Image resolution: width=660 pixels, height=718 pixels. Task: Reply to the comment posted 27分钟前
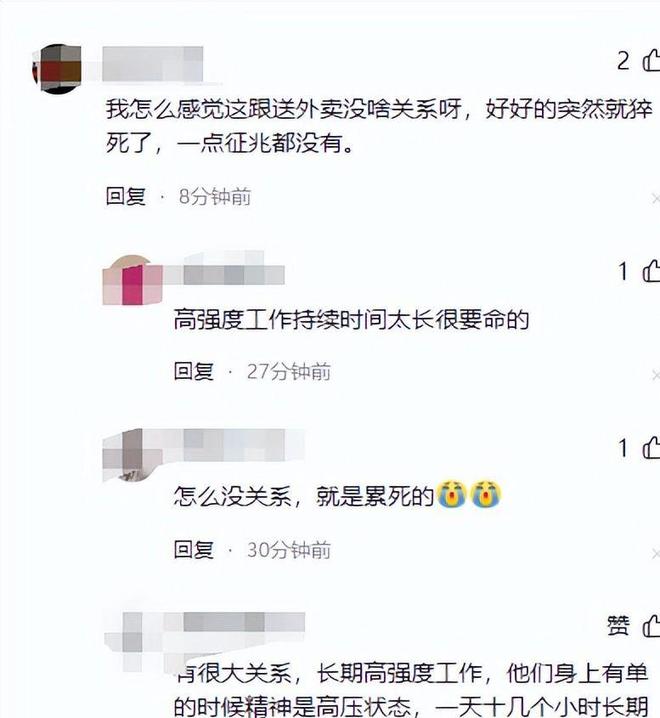click(194, 371)
